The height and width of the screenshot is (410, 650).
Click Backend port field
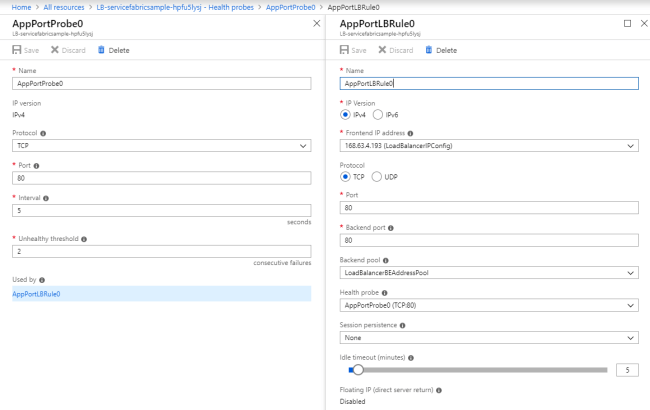coord(489,240)
